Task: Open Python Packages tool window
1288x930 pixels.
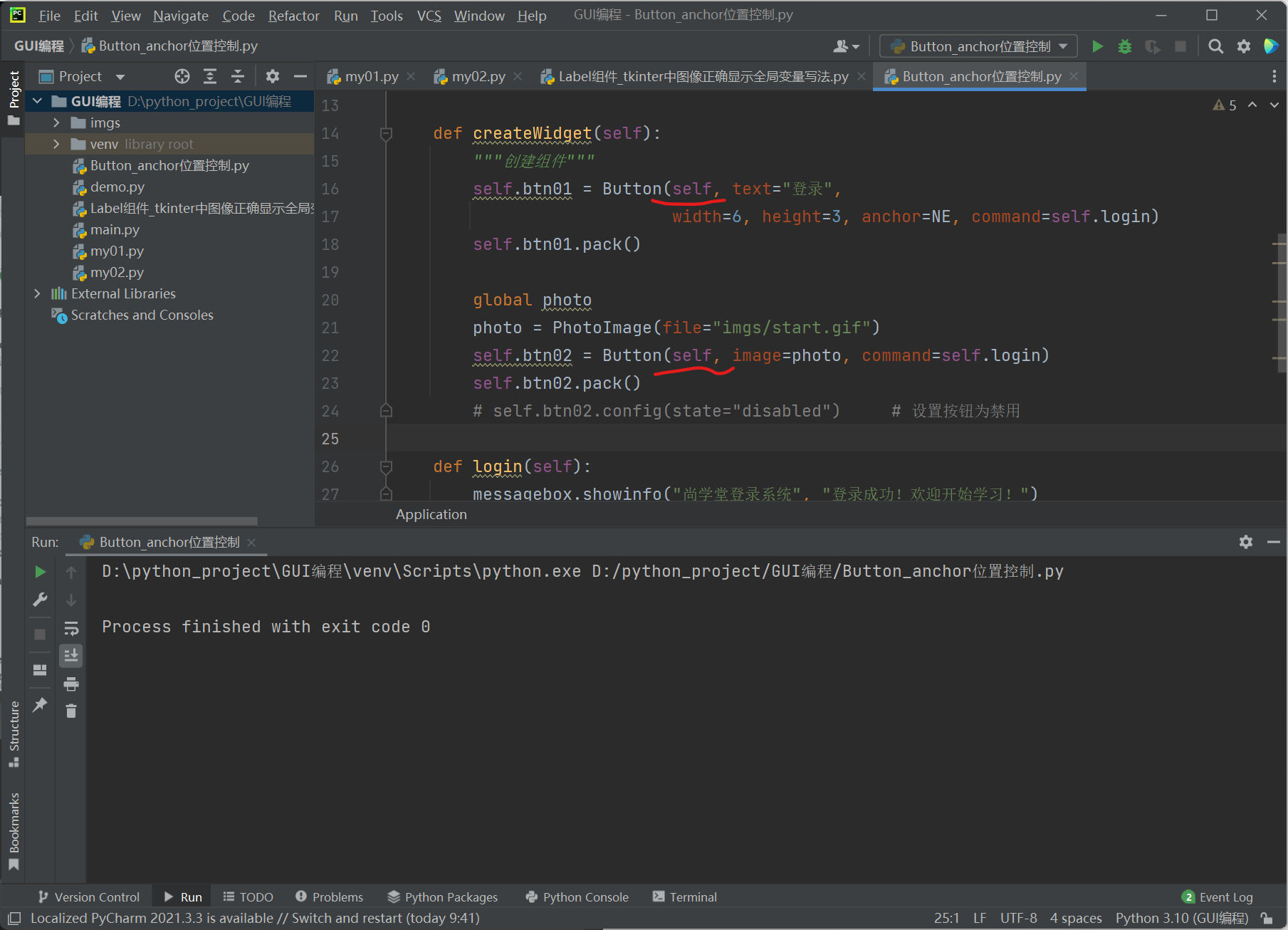Action: 442,897
